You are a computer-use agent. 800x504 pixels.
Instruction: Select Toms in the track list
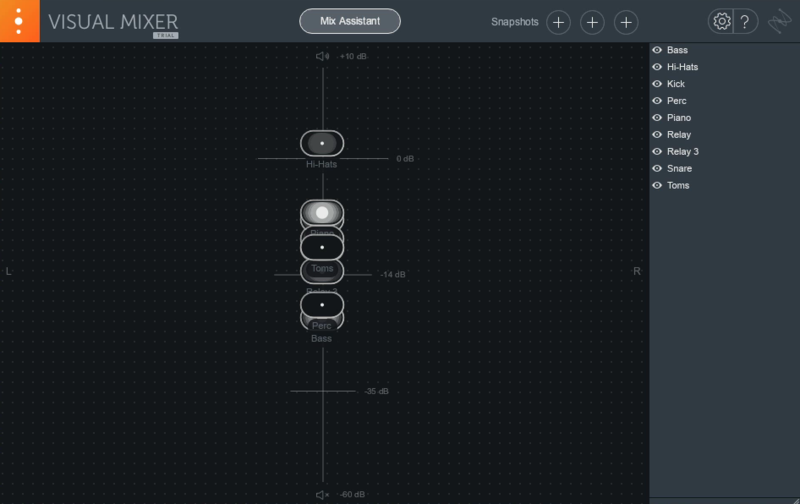(x=678, y=185)
